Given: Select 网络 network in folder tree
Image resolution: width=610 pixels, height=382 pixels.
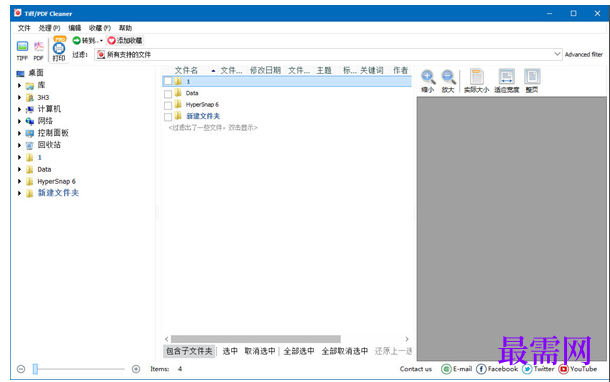Looking at the screenshot, I should pyautogui.click(x=45, y=121).
